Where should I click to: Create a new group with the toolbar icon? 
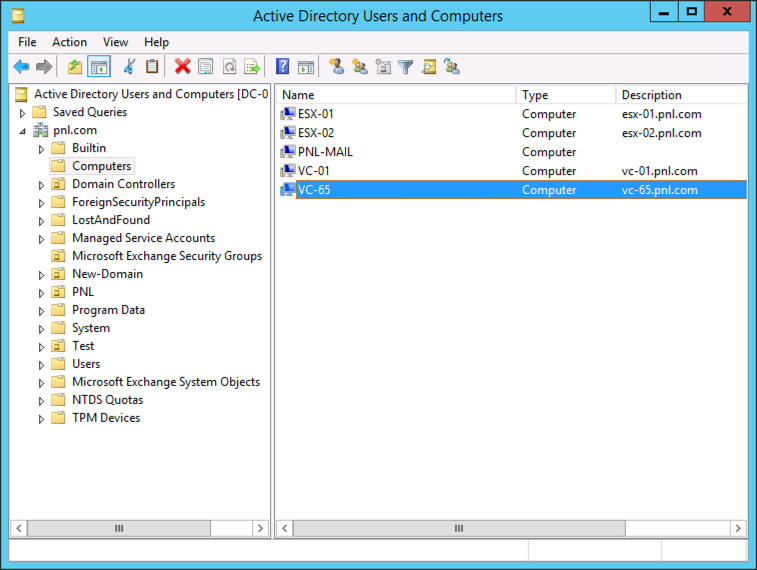(360, 67)
